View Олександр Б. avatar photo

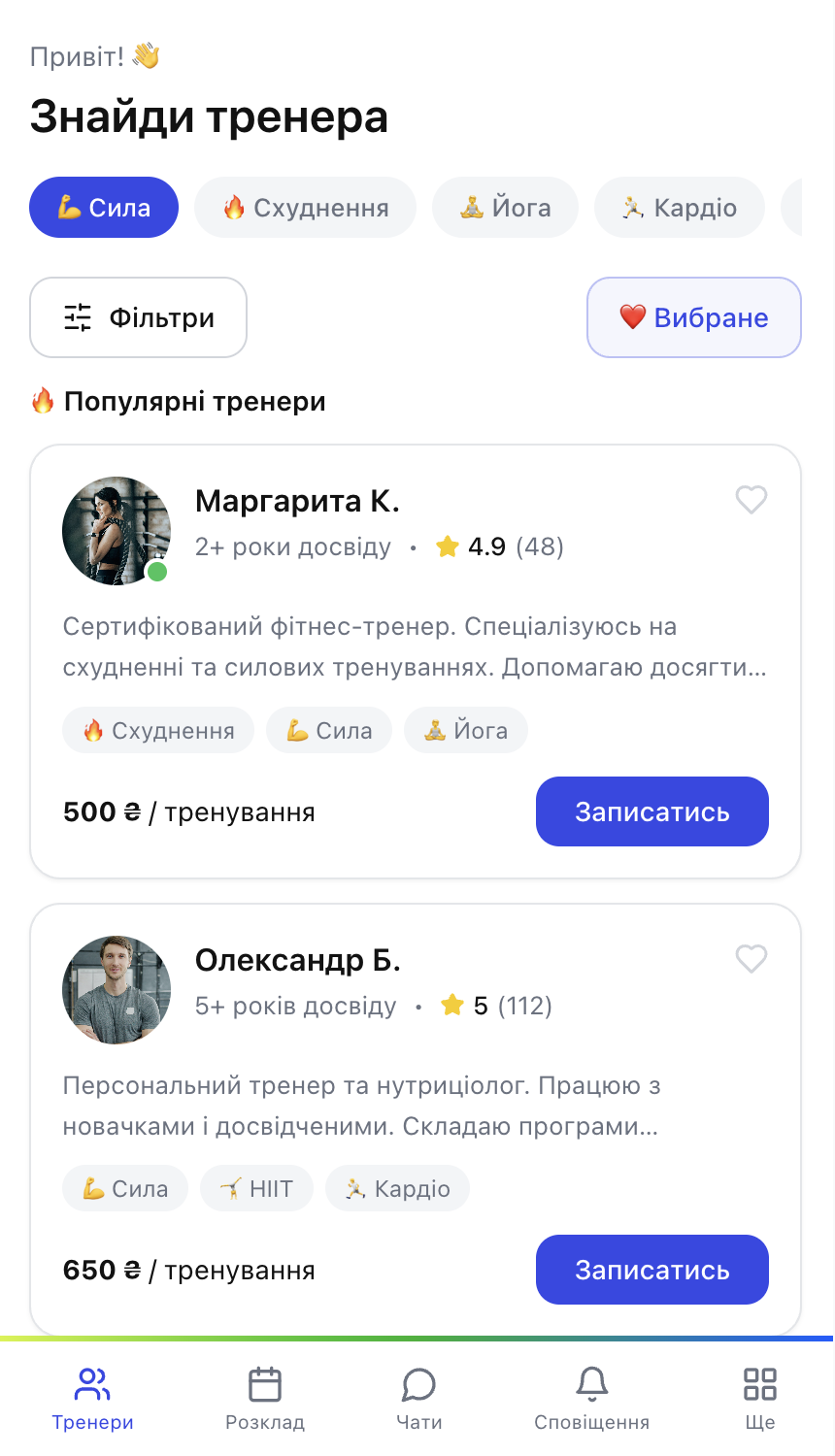pos(117,990)
